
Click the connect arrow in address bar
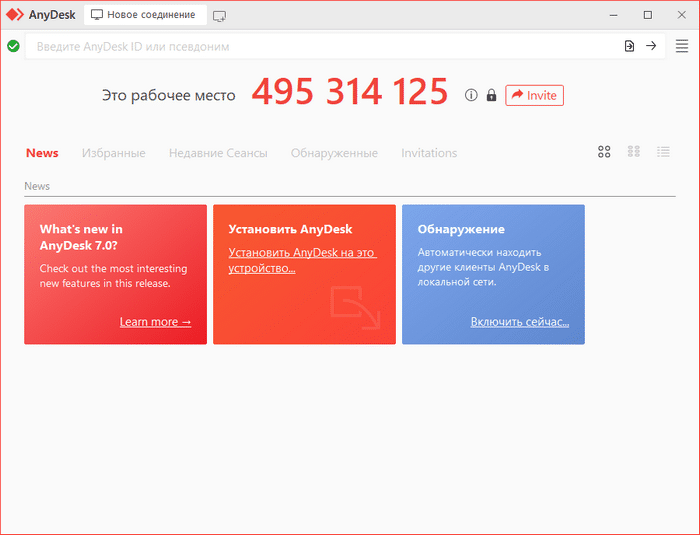[651, 46]
